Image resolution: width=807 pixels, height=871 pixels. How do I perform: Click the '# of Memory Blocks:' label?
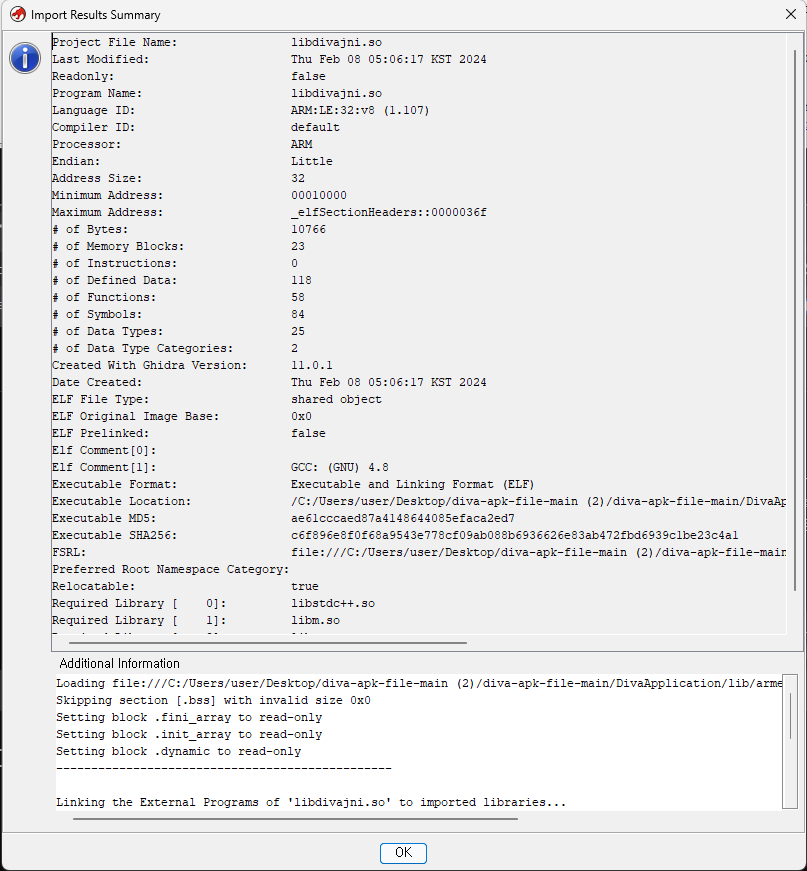click(118, 246)
